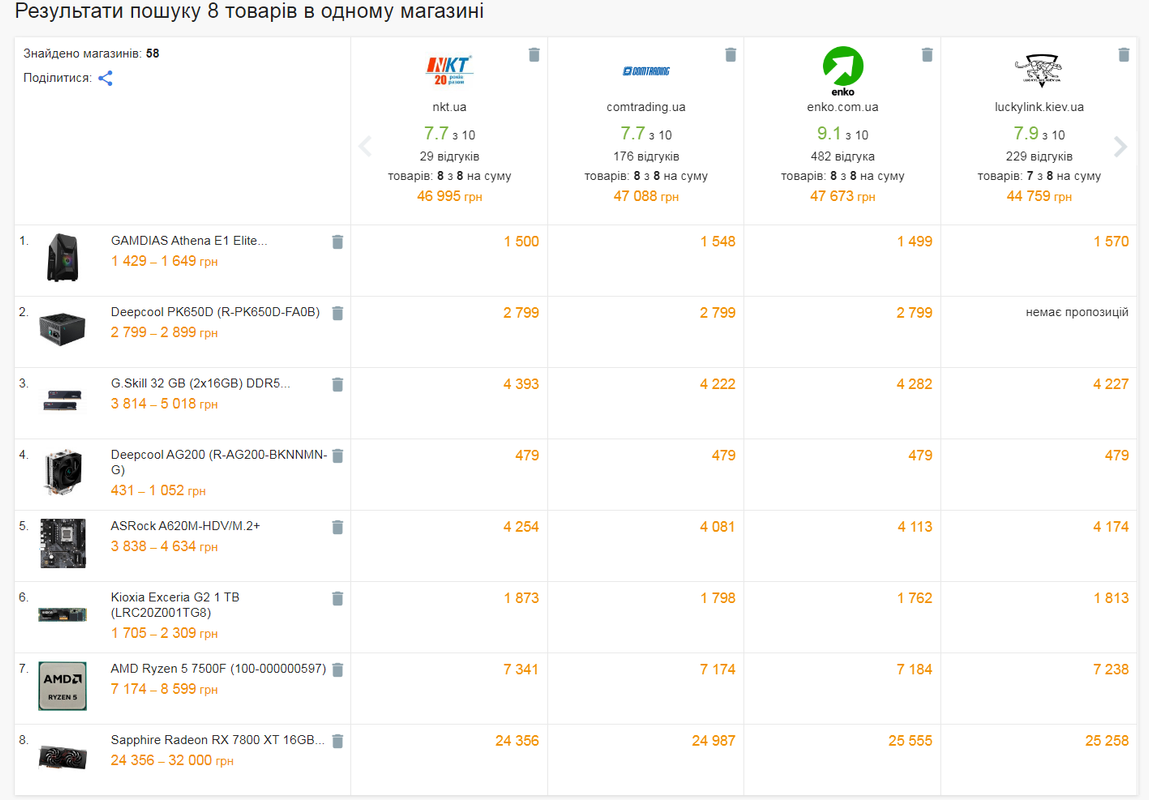The width and height of the screenshot is (1149, 800).
Task: Open 482 відгука reviews for enko.com.ua
Action: 843,156
